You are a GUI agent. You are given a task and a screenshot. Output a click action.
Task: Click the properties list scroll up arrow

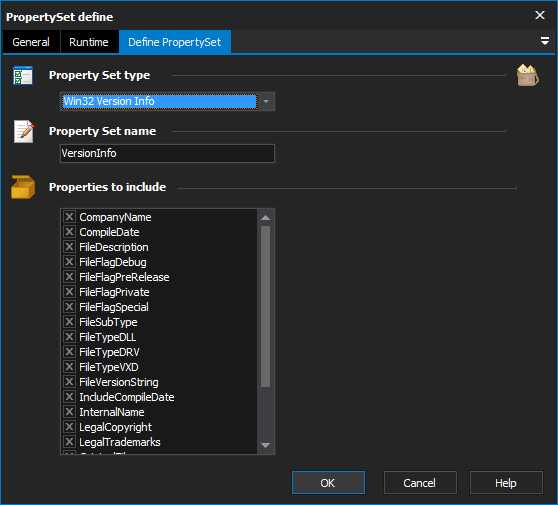point(265,218)
